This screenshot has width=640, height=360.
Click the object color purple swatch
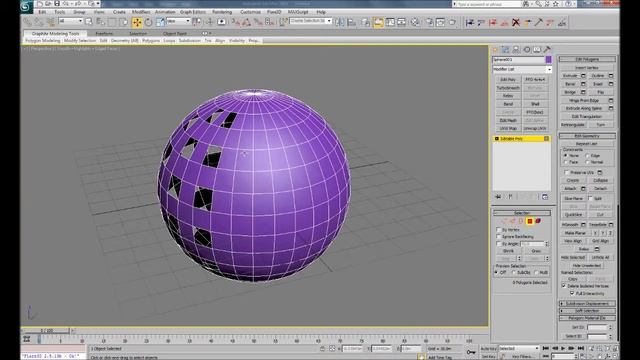pyautogui.click(x=549, y=60)
